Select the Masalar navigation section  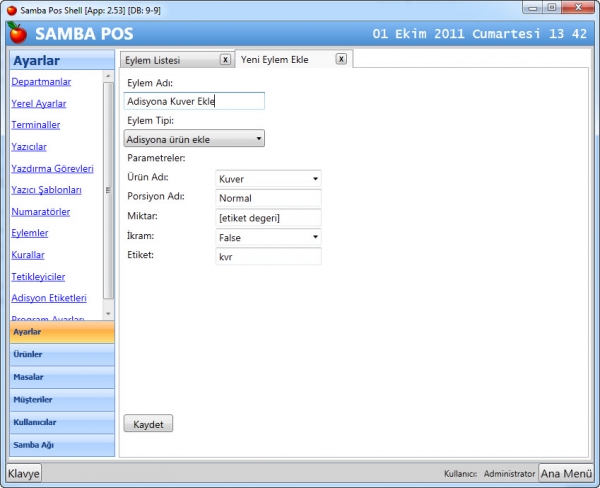62,377
